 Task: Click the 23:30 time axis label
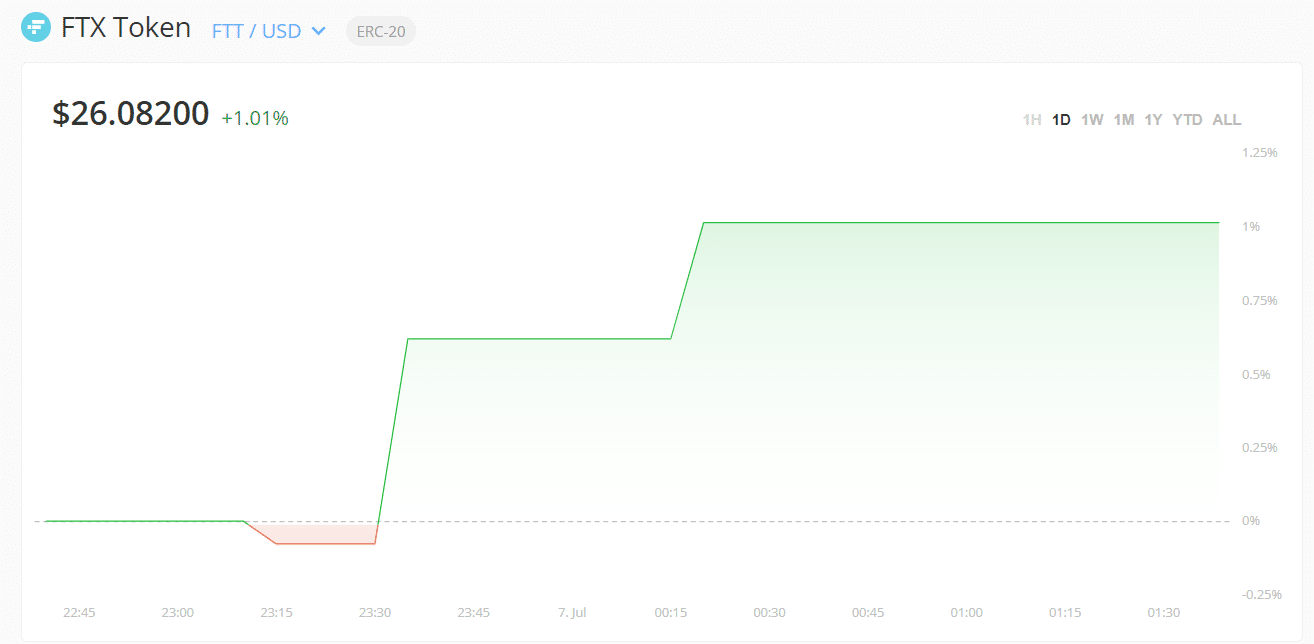click(375, 613)
